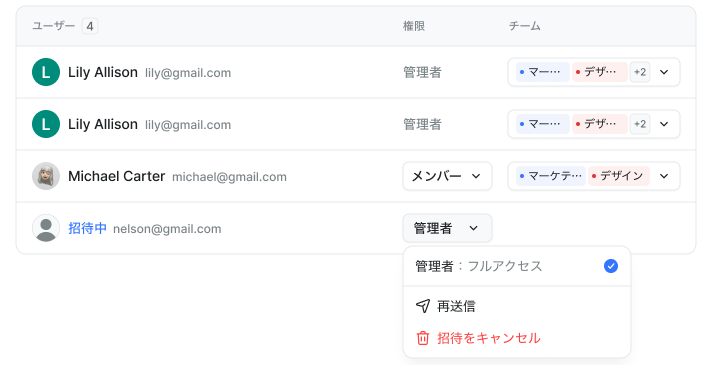Click the ユーザー column header

coord(53,26)
